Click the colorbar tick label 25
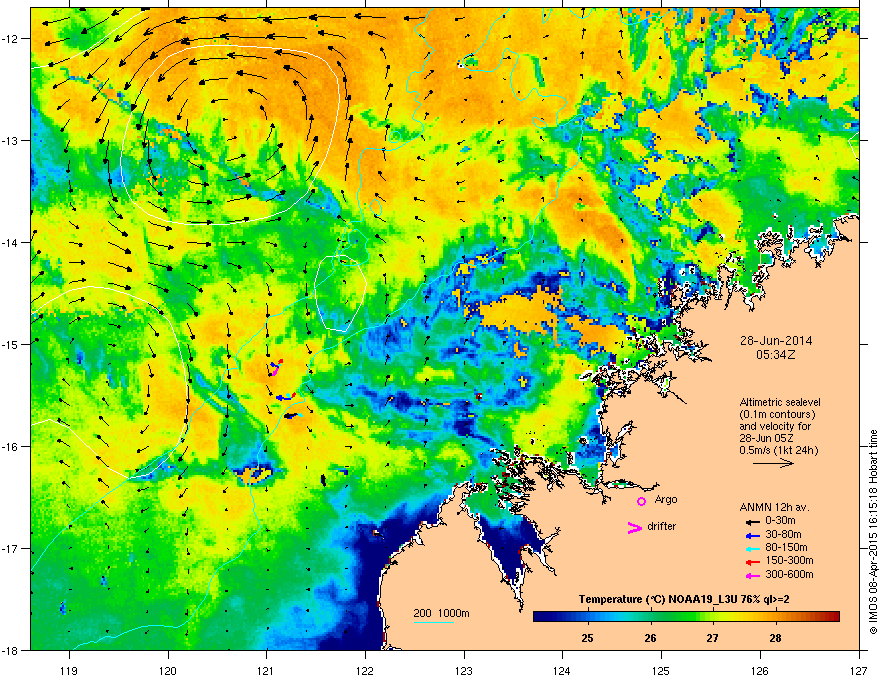 coord(588,638)
